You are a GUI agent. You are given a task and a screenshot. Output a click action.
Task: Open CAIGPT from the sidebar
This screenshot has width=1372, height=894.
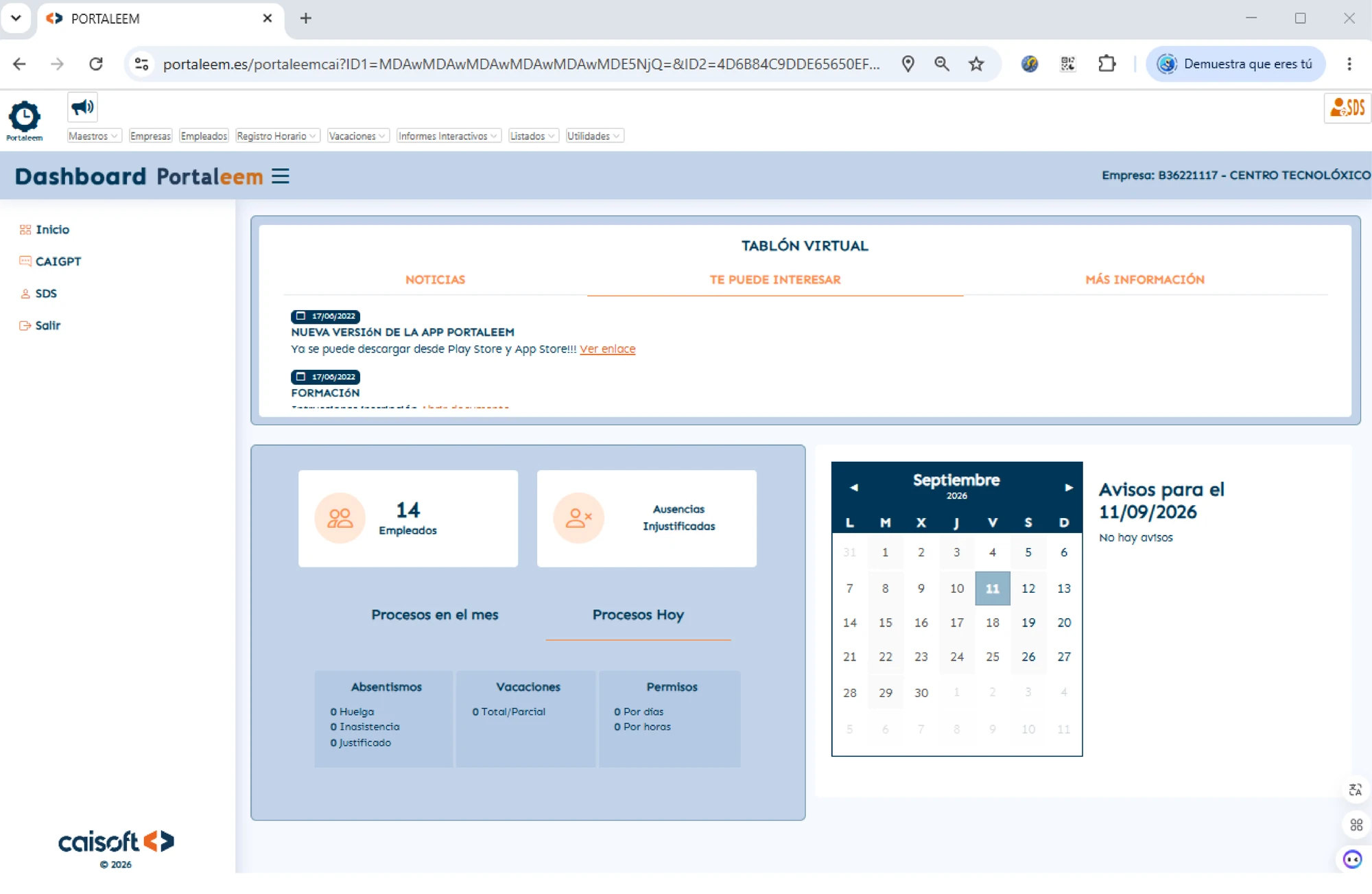click(x=51, y=261)
